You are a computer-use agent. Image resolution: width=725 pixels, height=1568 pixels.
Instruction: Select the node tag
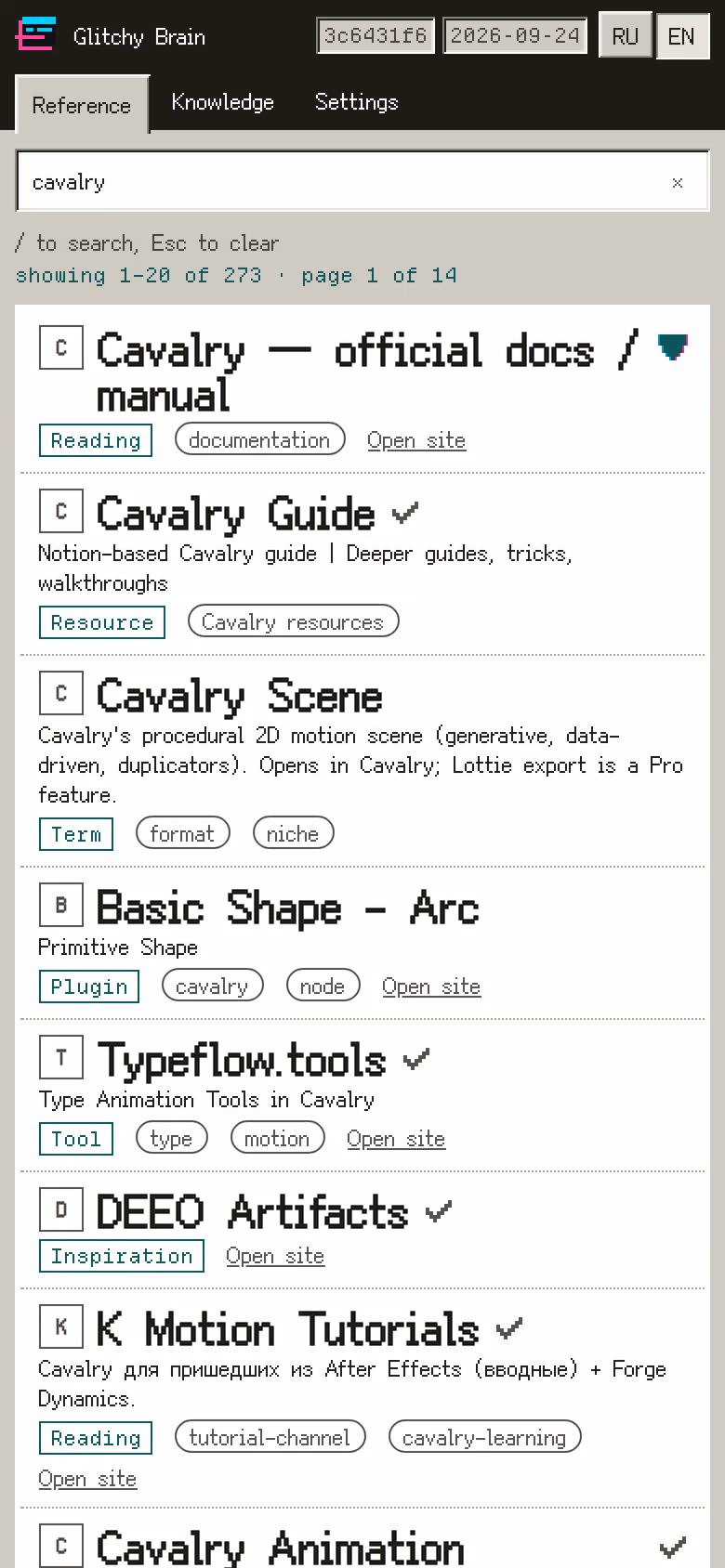click(323, 986)
